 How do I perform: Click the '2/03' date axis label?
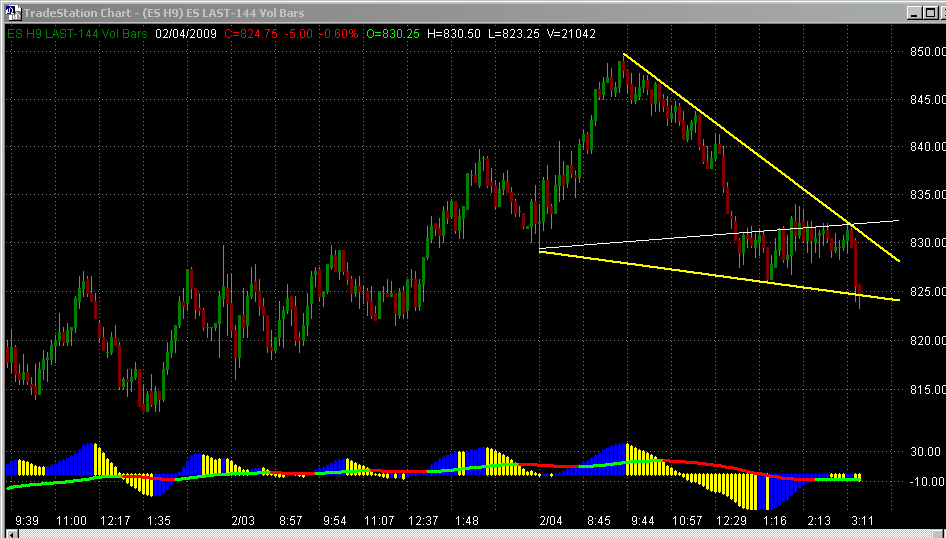[242, 521]
